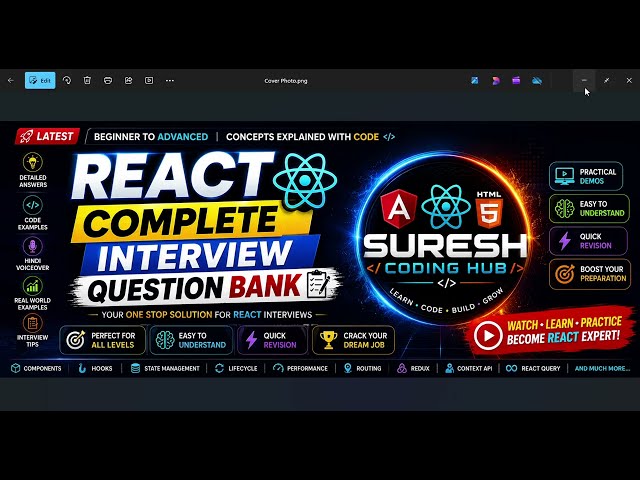Launch the Microsoft Designer icon in toolbar

pos(496,80)
